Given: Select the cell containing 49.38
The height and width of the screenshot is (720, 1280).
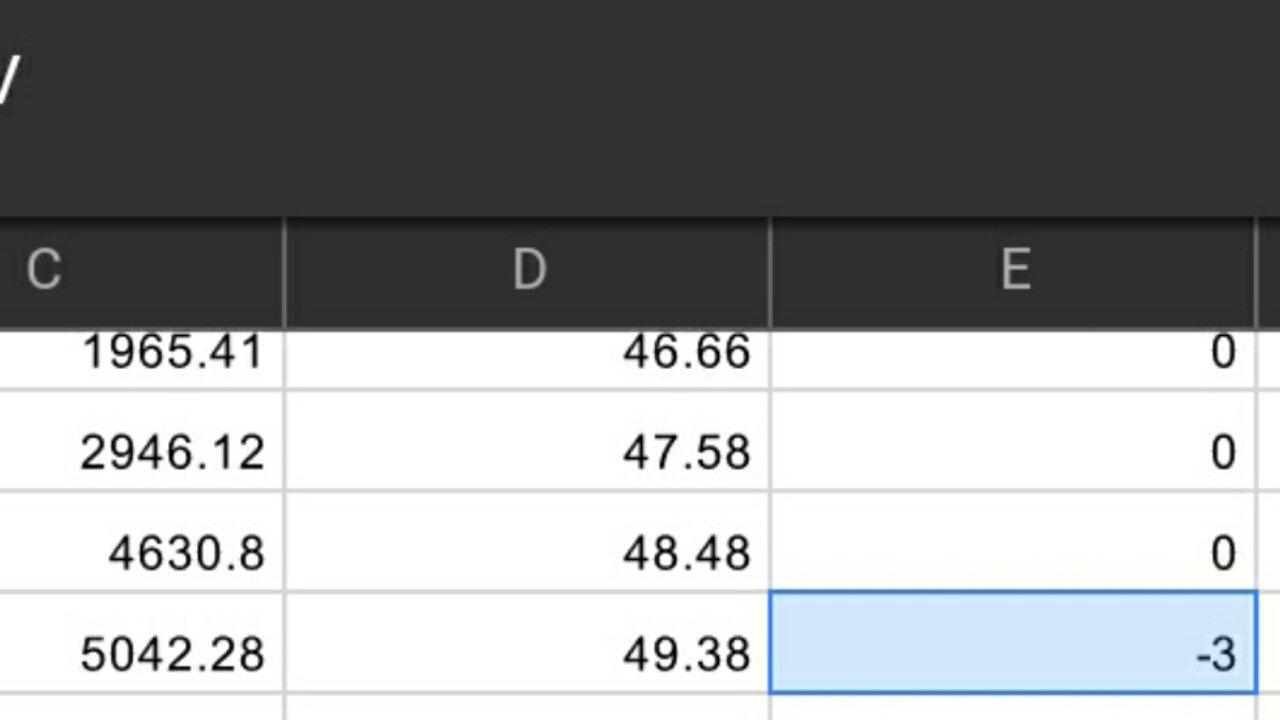Looking at the screenshot, I should point(528,642).
